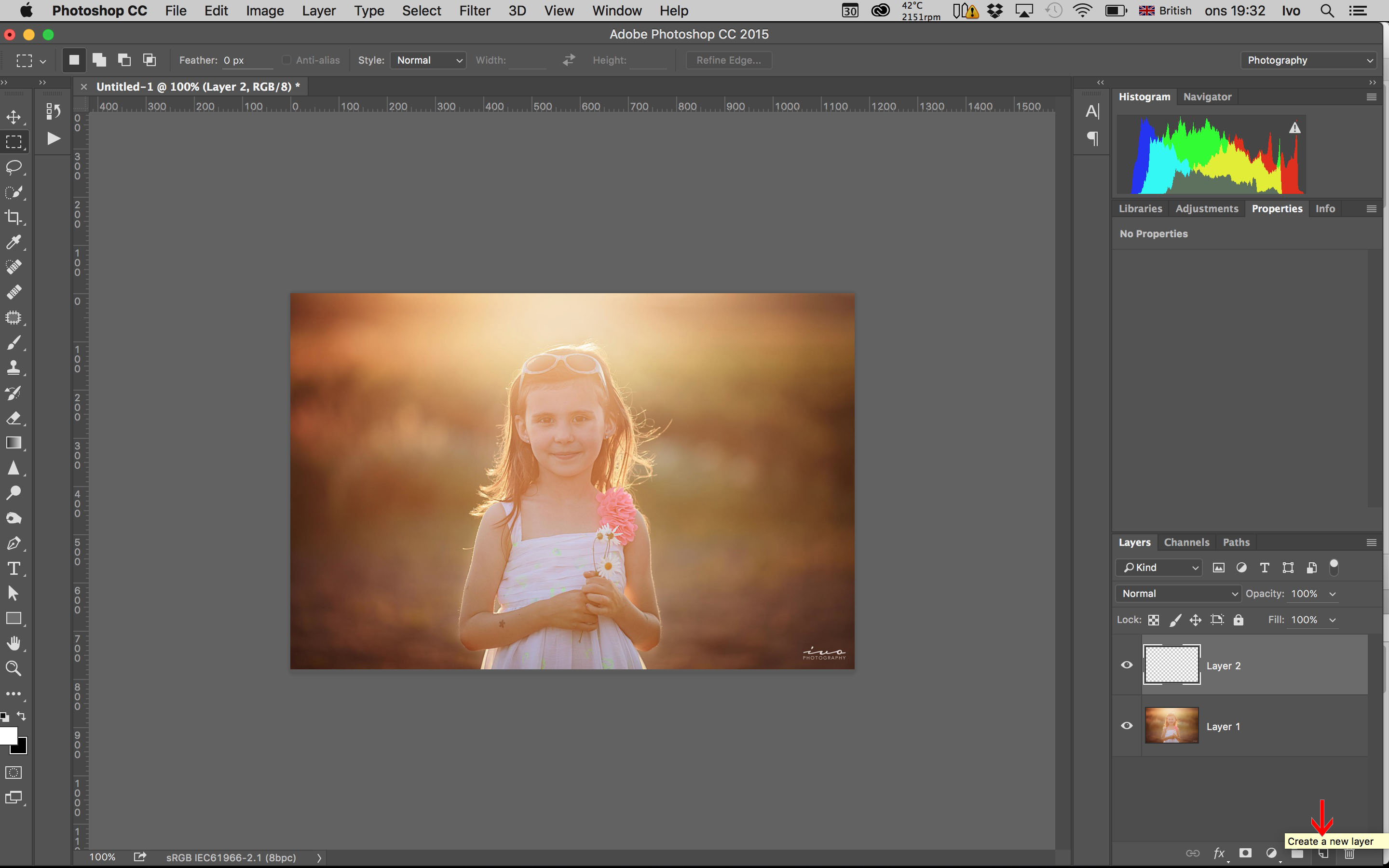Switch to the Channels tab
Screen dimensions: 1389x868
tap(1186, 541)
